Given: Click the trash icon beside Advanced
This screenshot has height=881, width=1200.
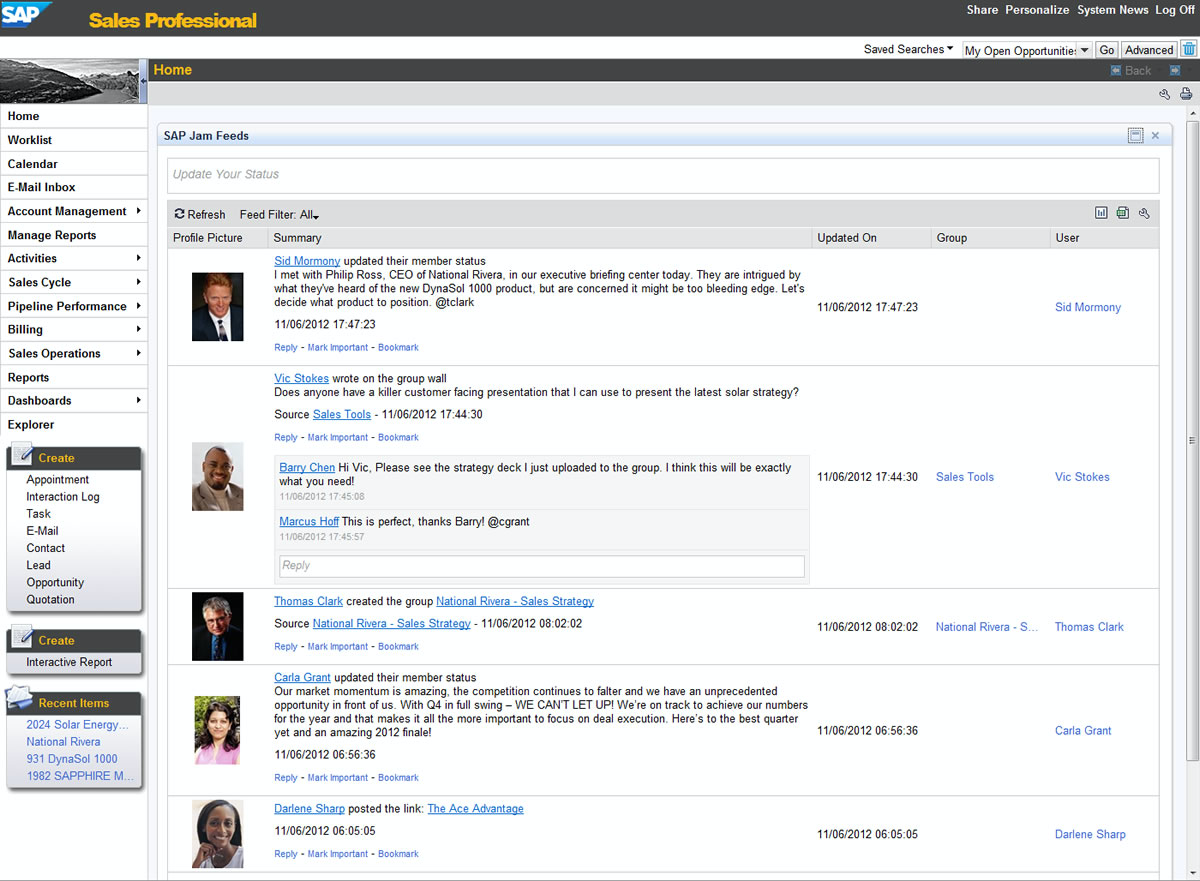Looking at the screenshot, I should tap(1189, 47).
